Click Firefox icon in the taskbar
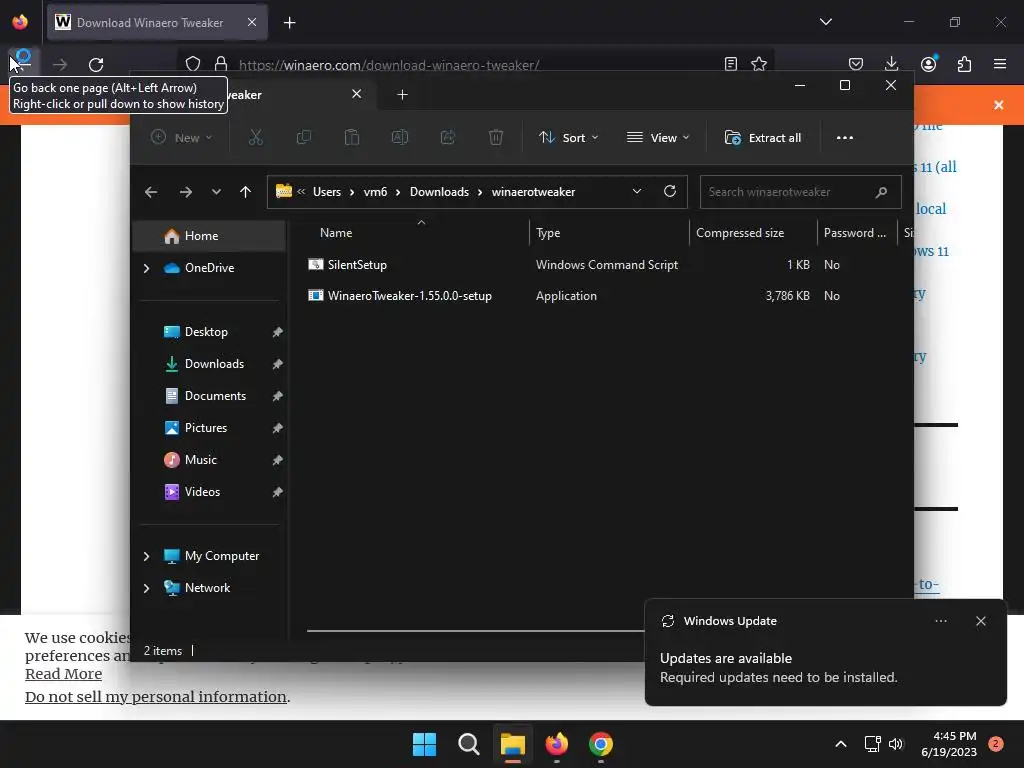1024x768 pixels. click(556, 744)
